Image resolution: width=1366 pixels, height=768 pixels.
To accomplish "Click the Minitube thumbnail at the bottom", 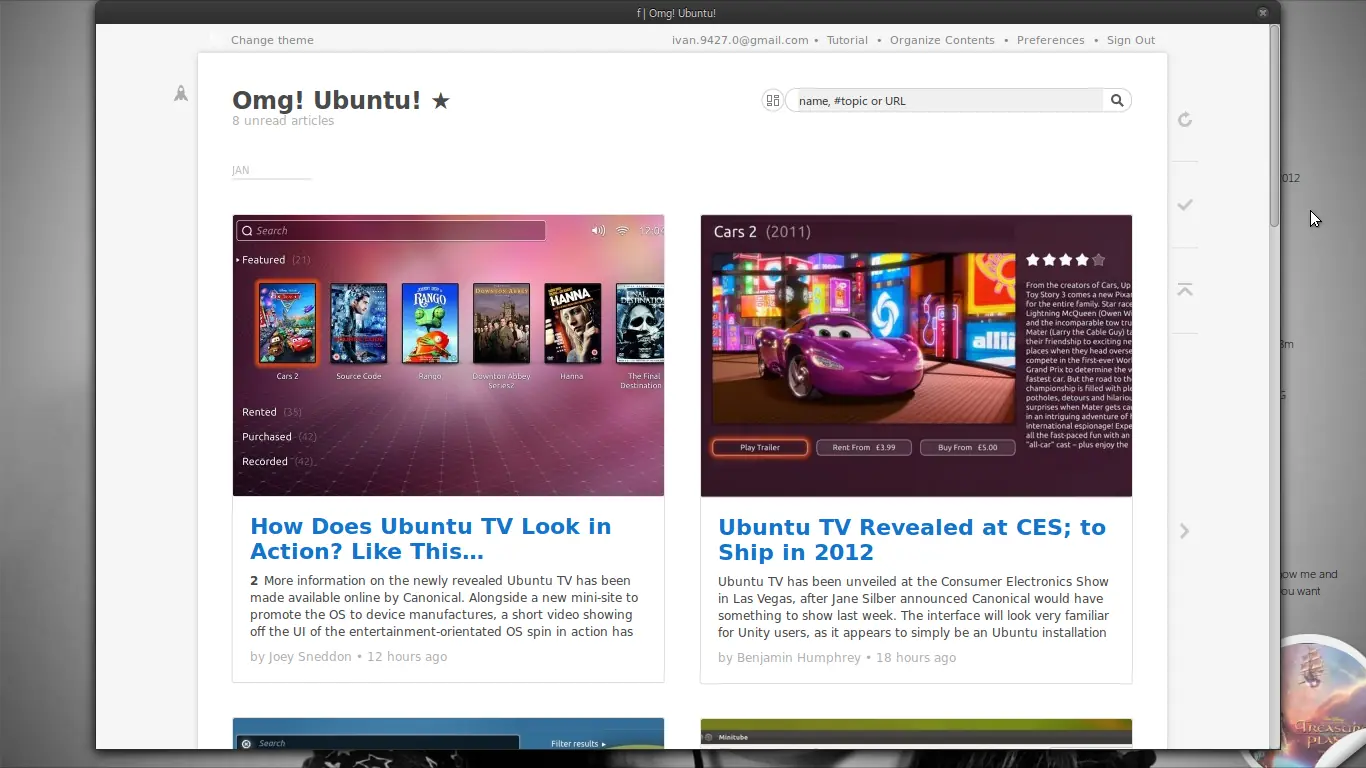I will point(916,733).
